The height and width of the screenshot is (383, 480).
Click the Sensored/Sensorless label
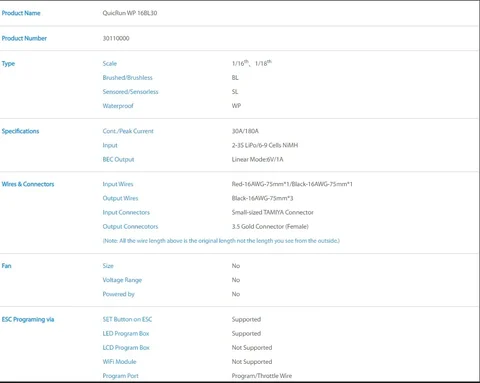(131, 92)
